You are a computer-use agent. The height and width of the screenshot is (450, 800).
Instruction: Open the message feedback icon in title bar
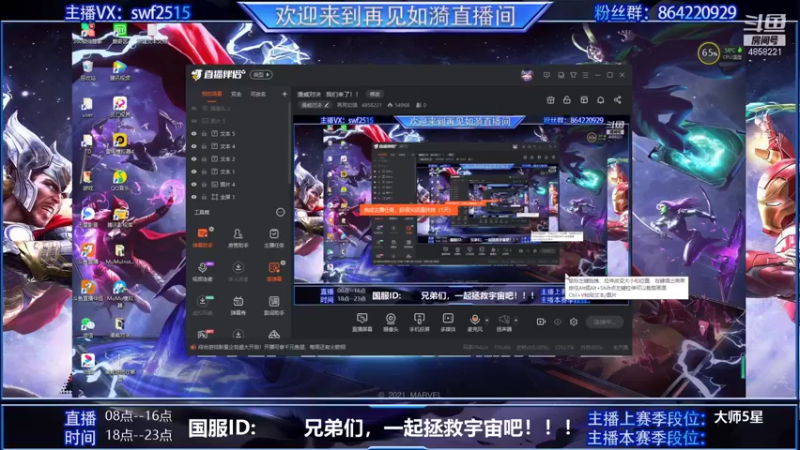point(546,75)
